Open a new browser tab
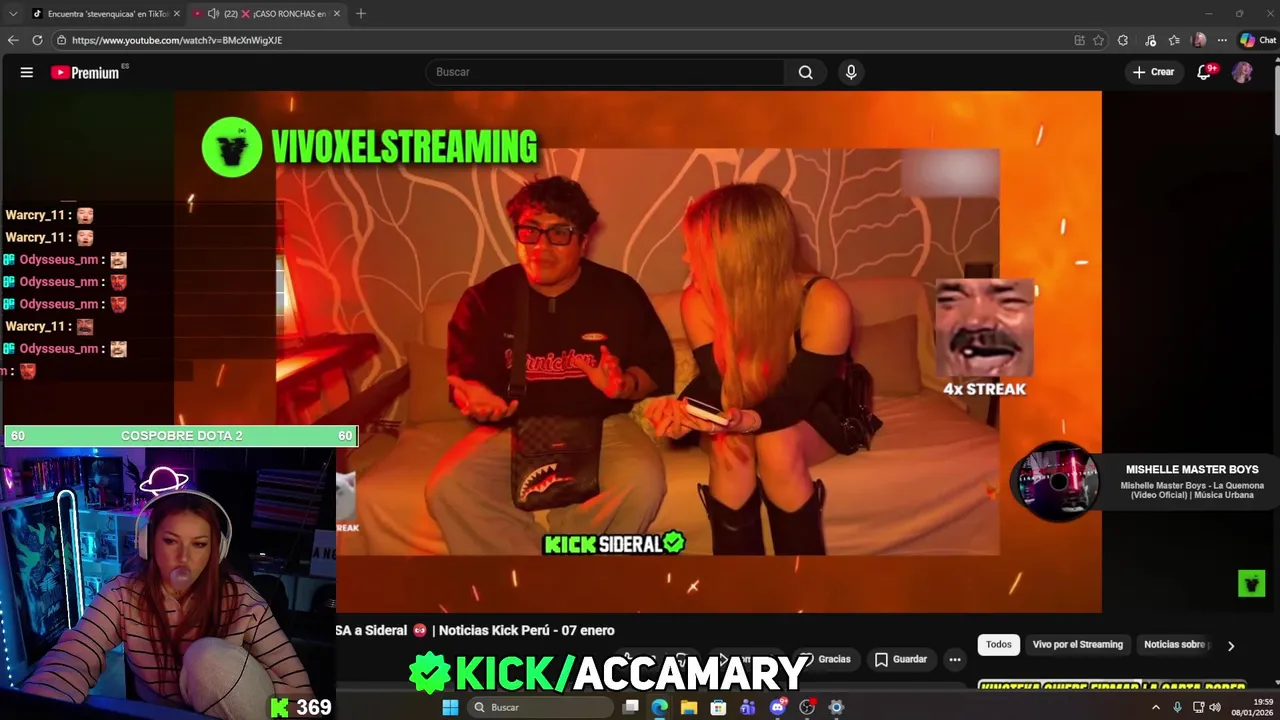Image resolution: width=1280 pixels, height=720 pixels. (361, 14)
